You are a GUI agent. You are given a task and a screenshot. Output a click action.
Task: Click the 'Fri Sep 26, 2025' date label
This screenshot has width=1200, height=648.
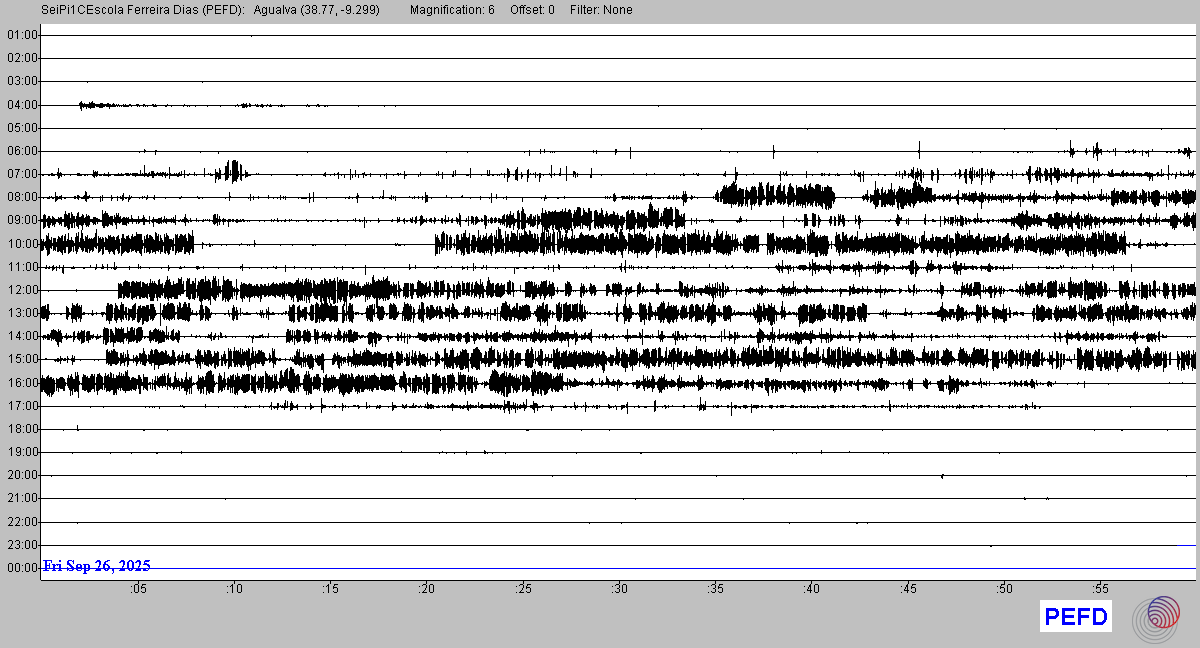(97, 566)
